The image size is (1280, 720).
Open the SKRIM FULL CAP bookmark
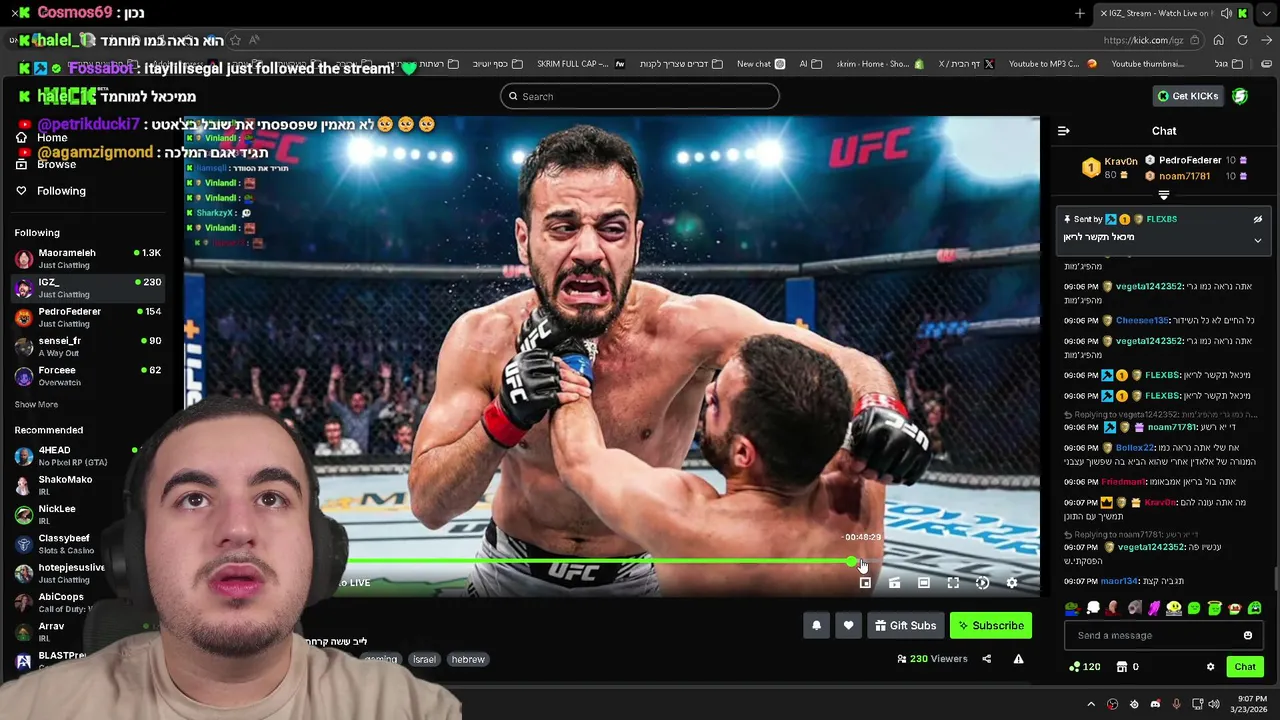(x=580, y=64)
